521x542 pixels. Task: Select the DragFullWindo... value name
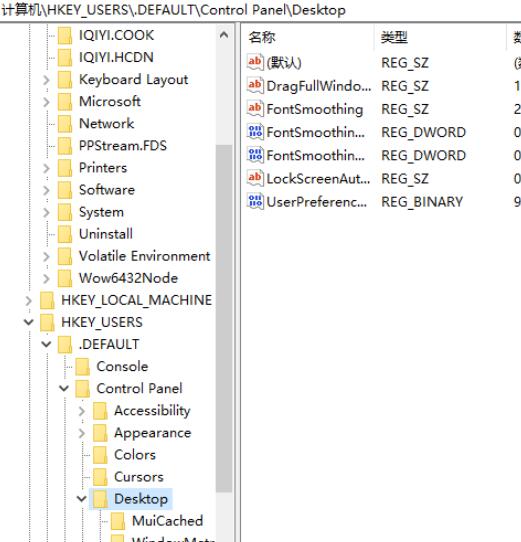coord(319,86)
